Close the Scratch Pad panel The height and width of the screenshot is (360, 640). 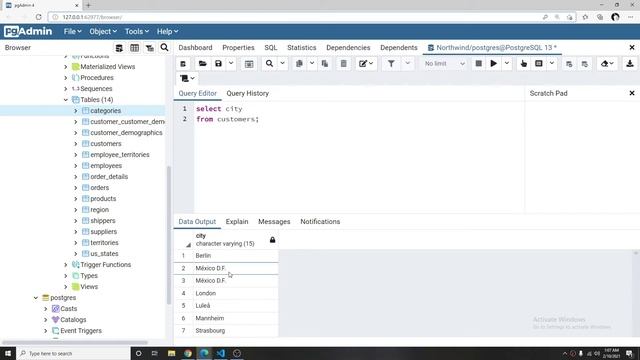[632, 93]
